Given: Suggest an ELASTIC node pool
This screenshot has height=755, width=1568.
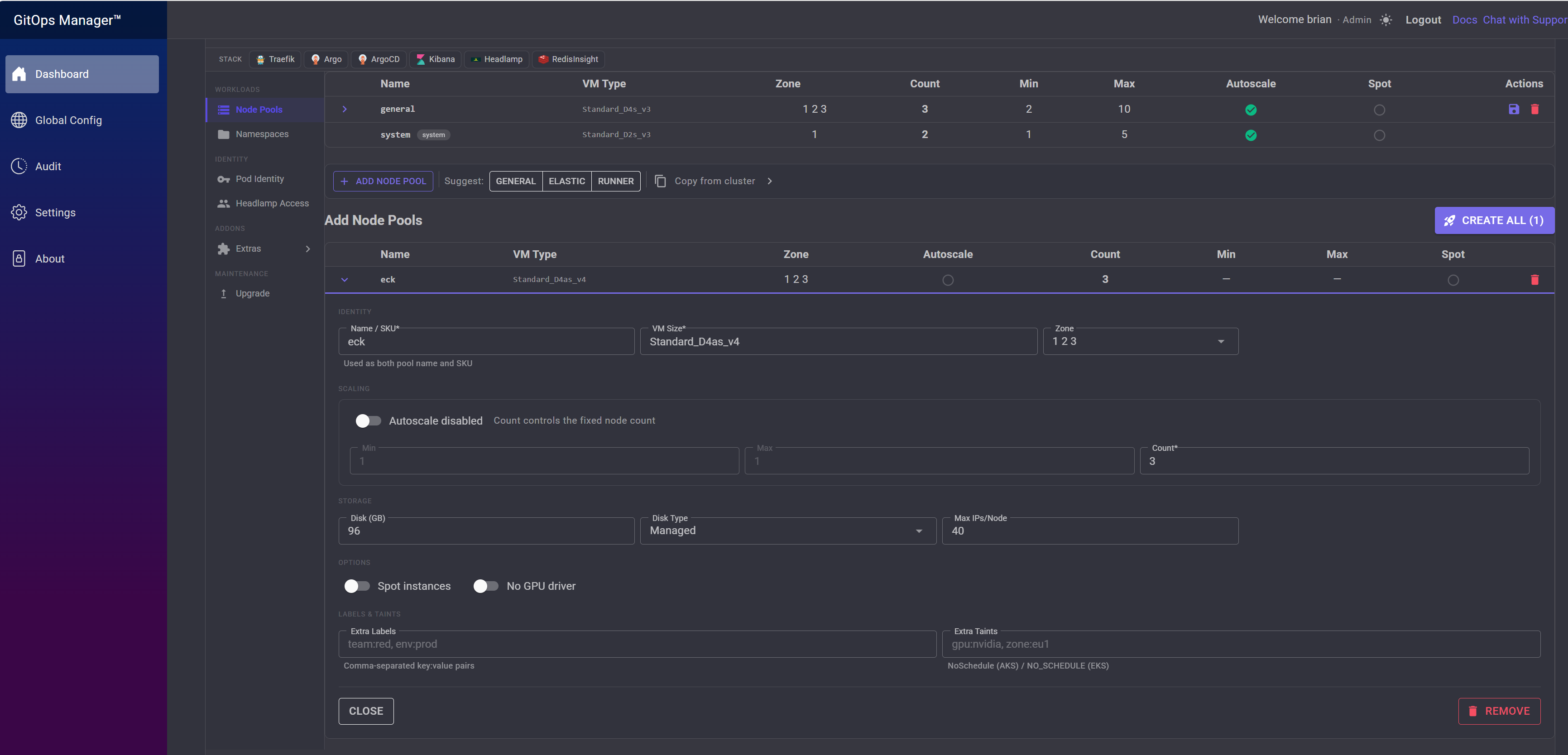Looking at the screenshot, I should tap(567, 181).
